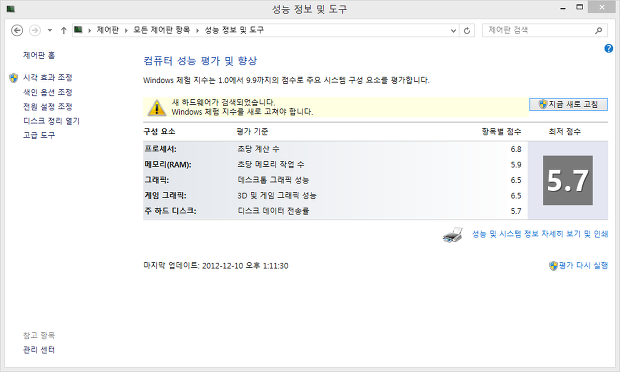
Task: Click the large 5.7 base score tile
Action: click(x=568, y=180)
